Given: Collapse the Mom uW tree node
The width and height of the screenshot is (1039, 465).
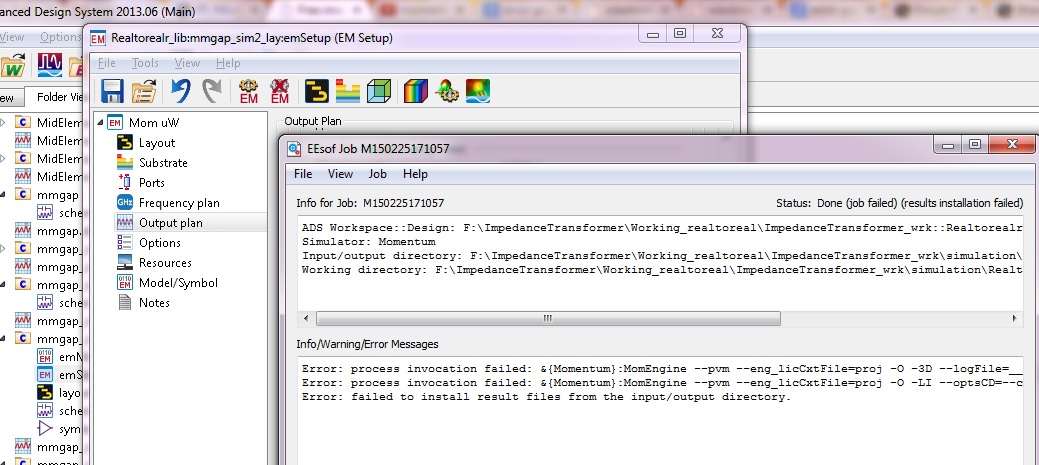Looking at the screenshot, I should pyautogui.click(x=99, y=123).
